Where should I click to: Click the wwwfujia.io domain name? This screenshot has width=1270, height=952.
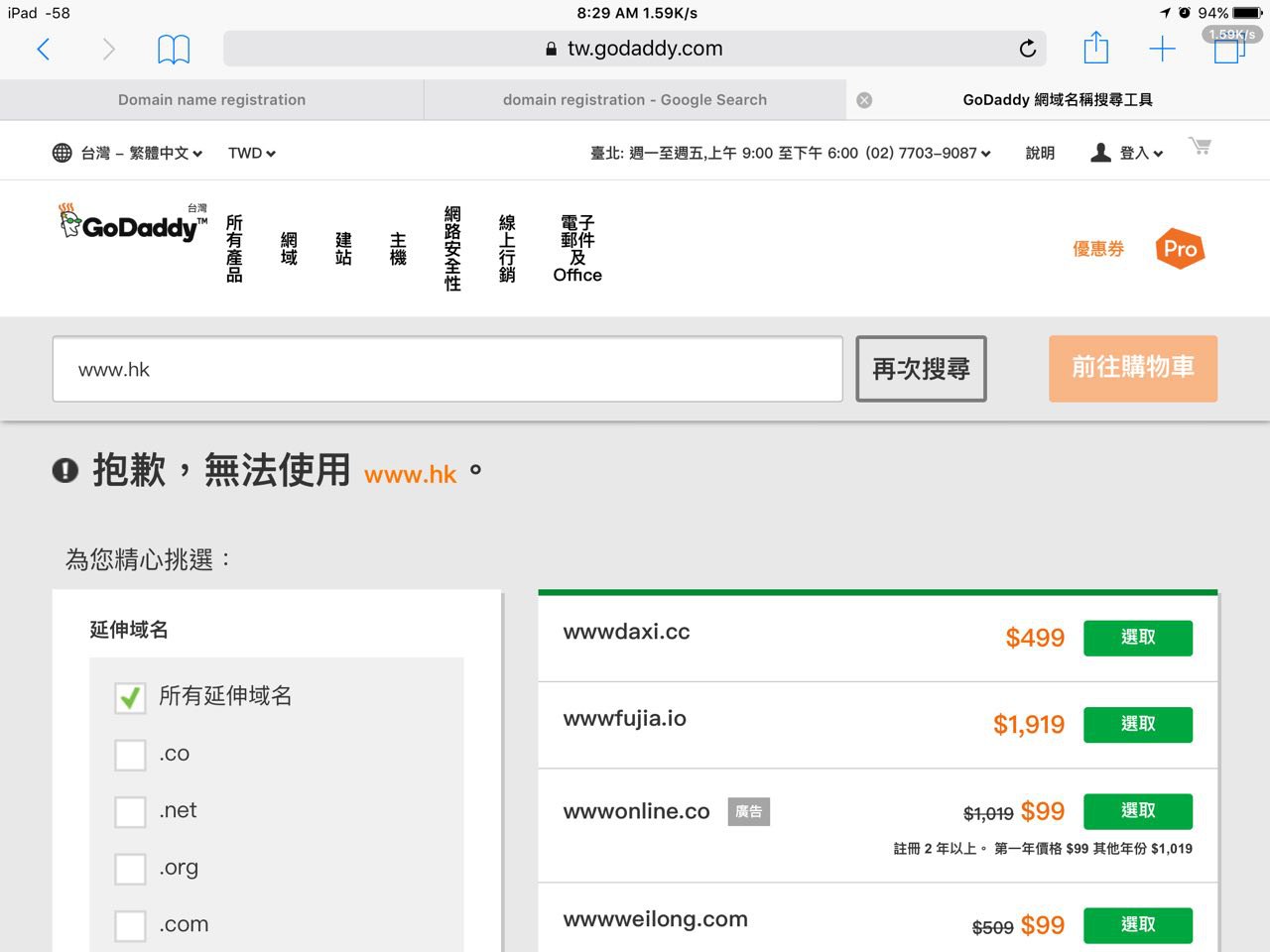coord(624,719)
